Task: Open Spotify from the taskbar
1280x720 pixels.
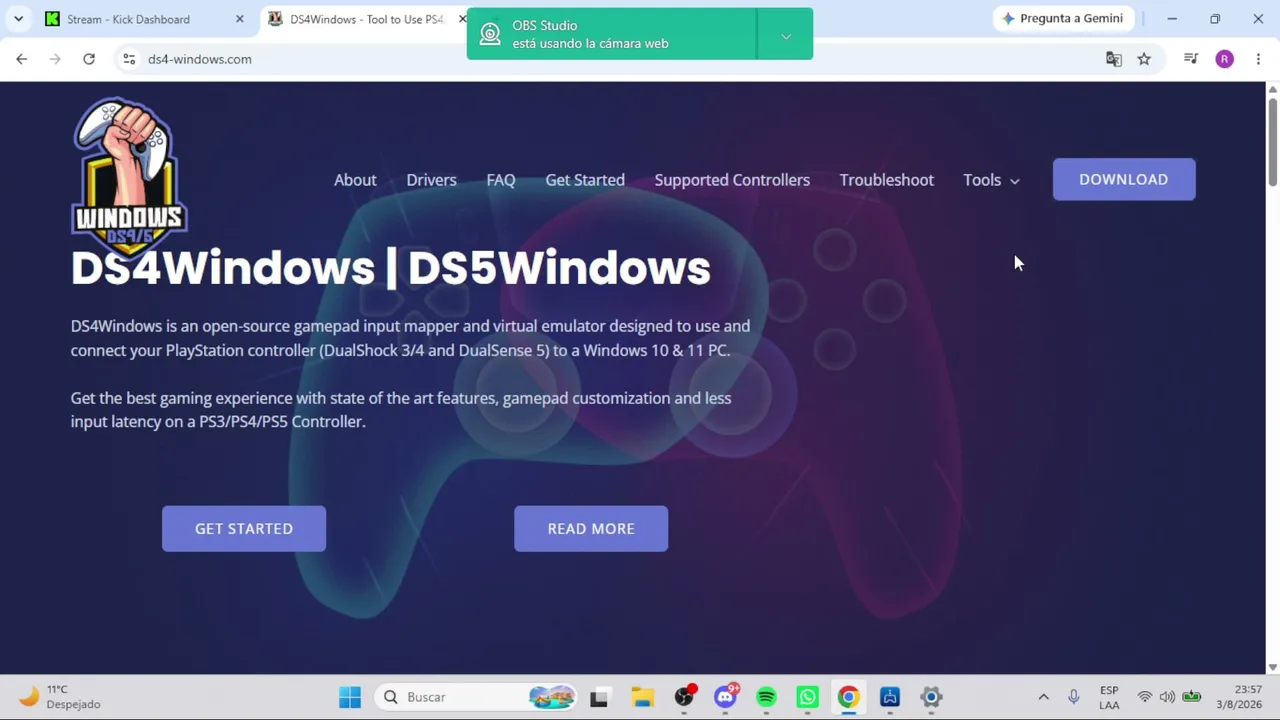Action: pyautogui.click(x=766, y=697)
